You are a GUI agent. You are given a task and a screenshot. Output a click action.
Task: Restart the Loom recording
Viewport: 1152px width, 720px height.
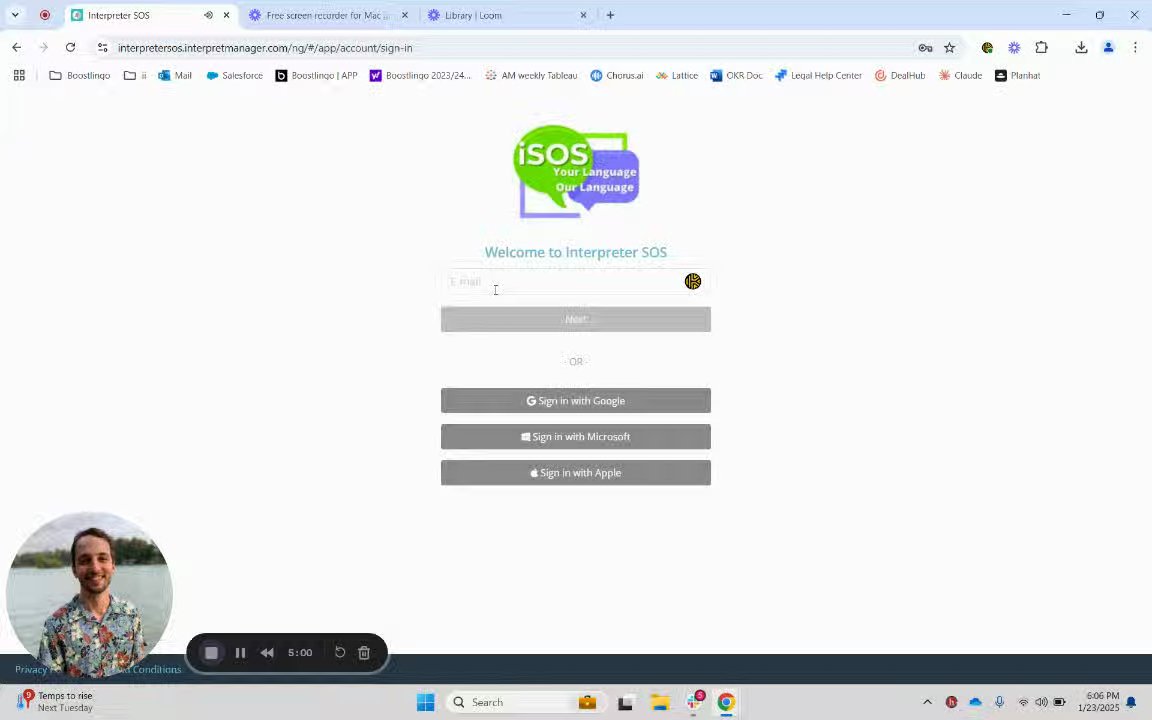339,652
